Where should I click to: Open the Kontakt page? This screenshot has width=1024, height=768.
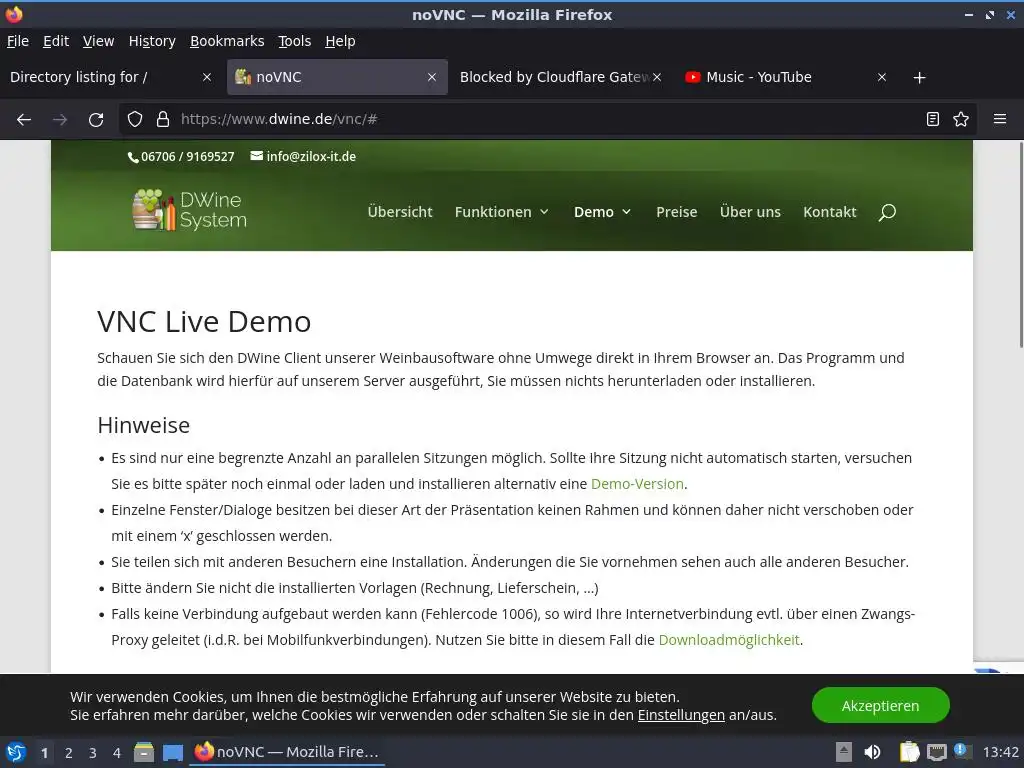(x=829, y=212)
